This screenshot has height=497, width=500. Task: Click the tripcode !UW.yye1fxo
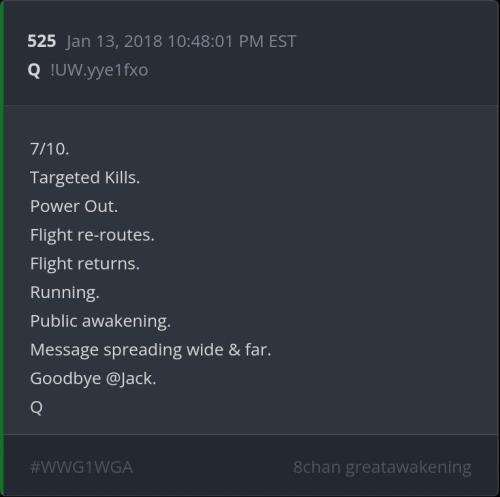[99, 70]
